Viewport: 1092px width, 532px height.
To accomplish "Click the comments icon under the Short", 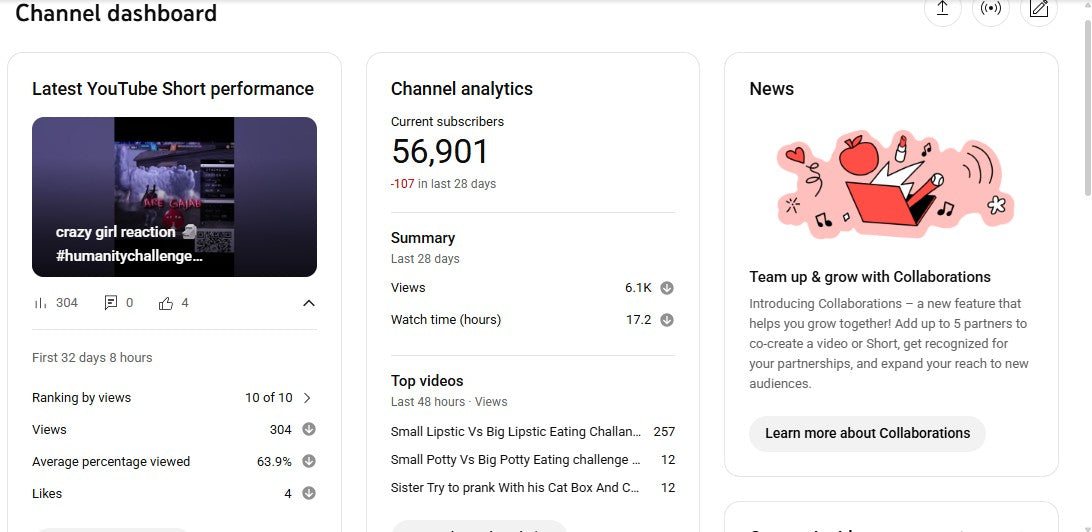I will point(111,303).
